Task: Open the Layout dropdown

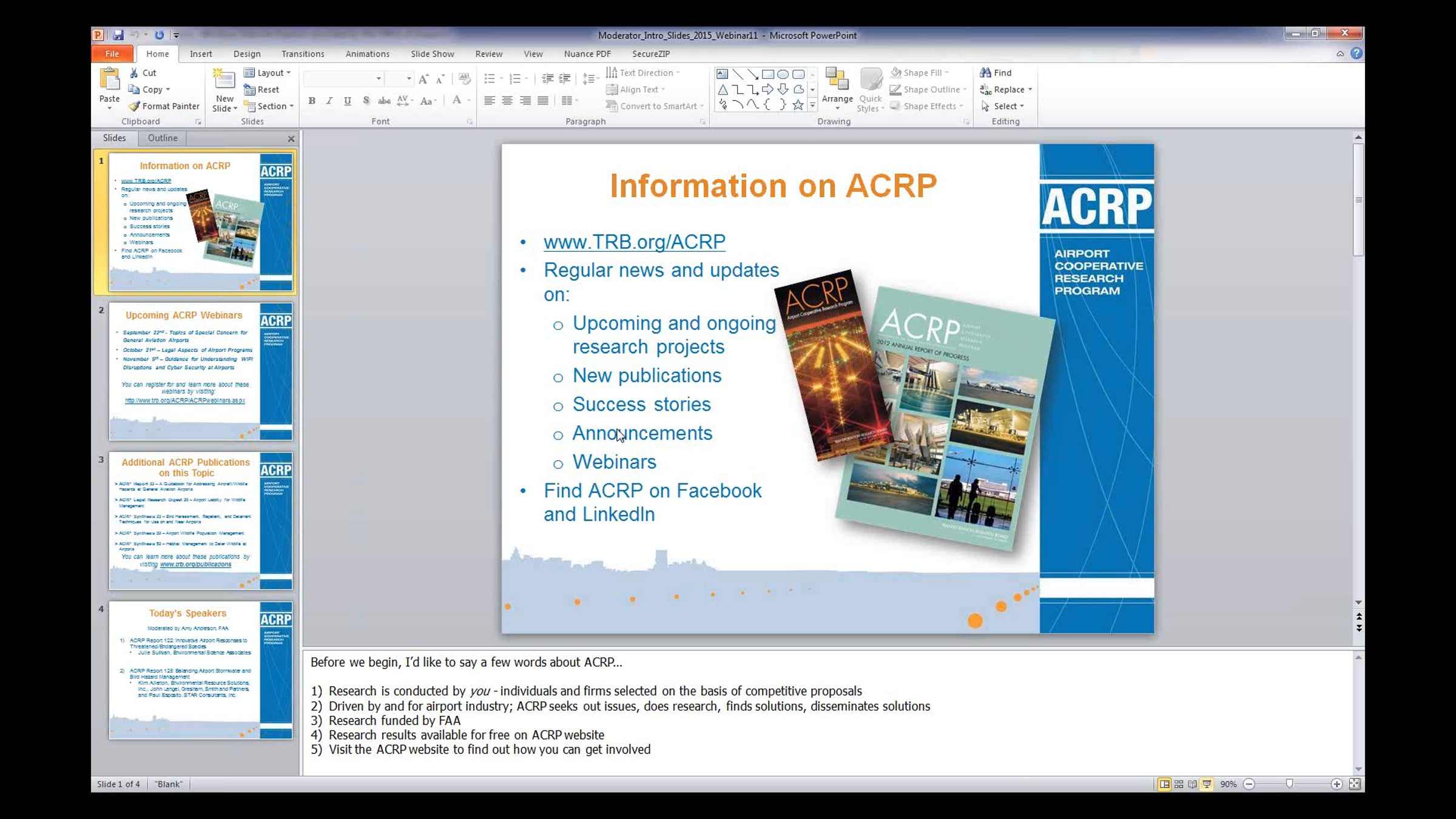Action: (268, 73)
